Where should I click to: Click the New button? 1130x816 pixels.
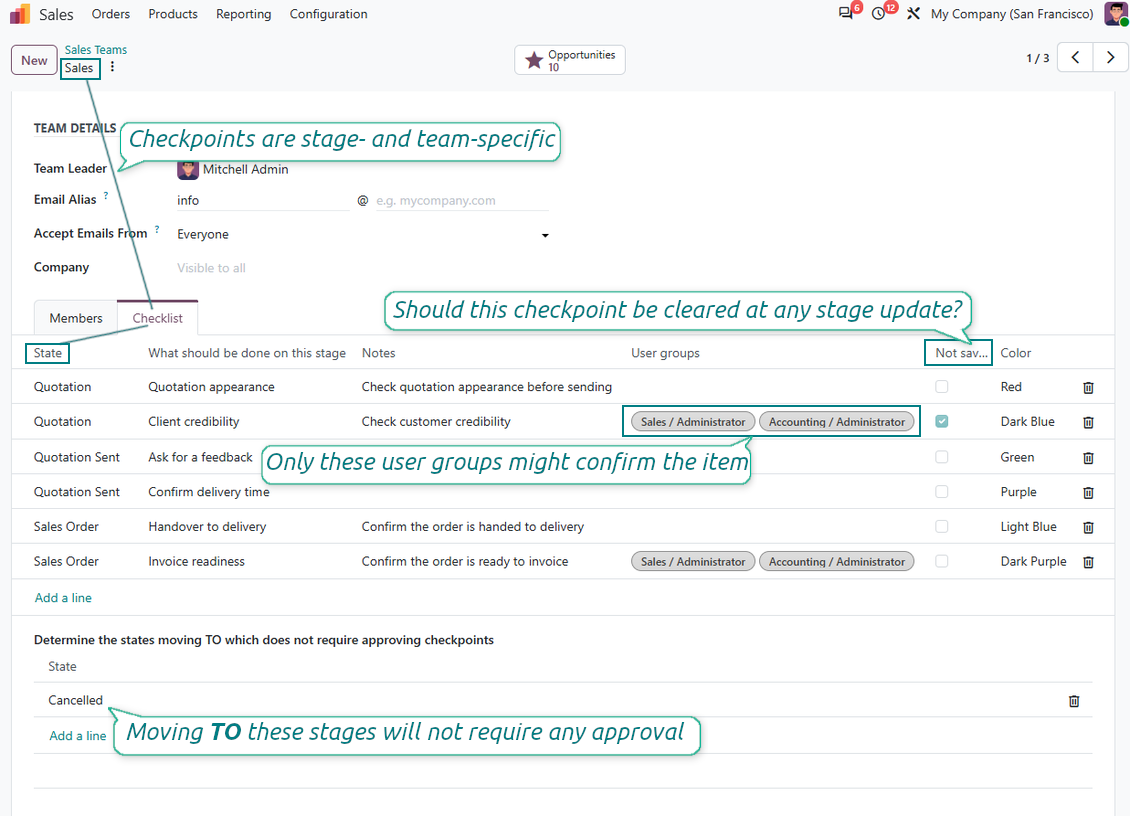tap(34, 60)
